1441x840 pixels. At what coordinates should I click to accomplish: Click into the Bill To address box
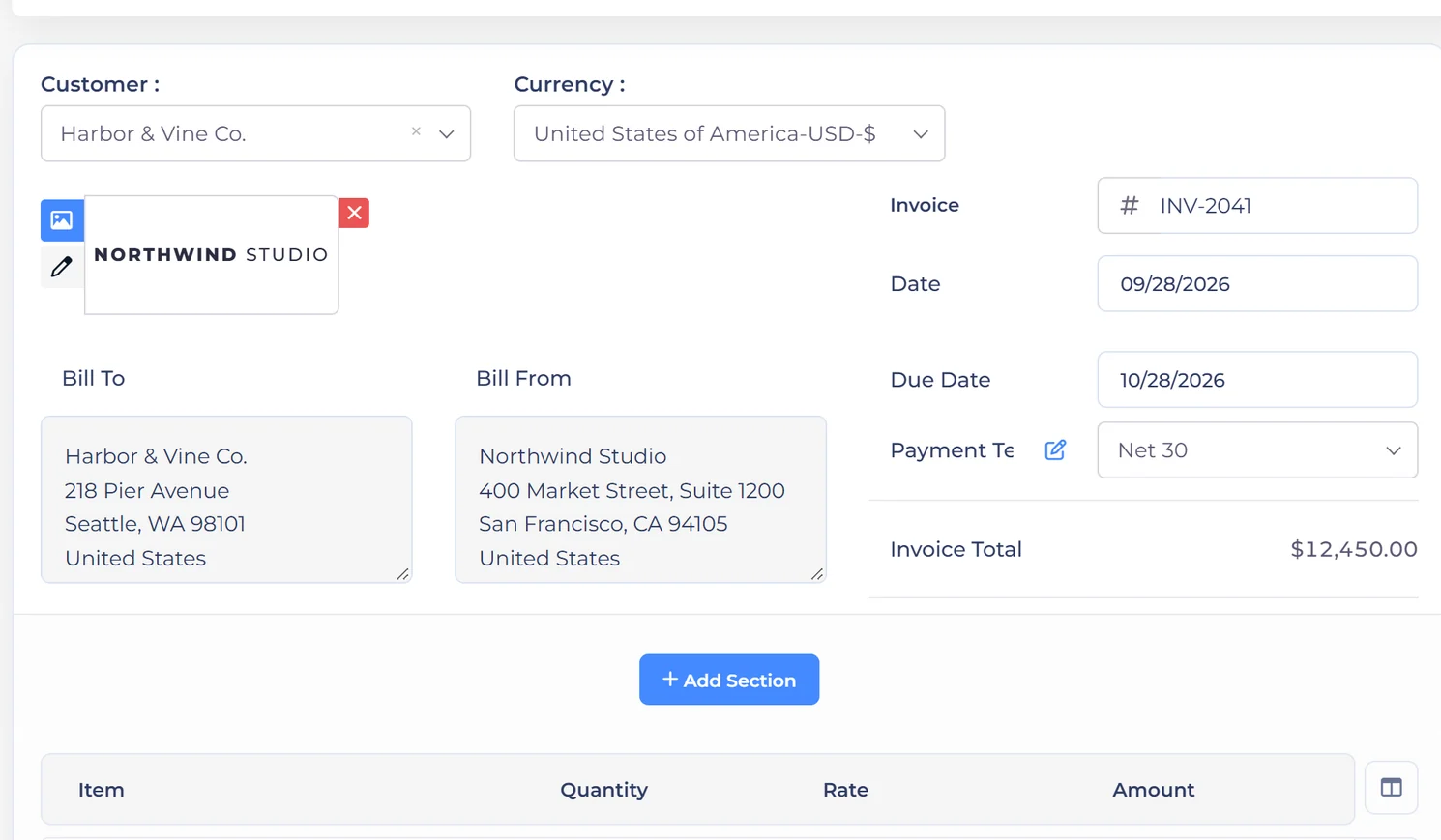point(226,500)
